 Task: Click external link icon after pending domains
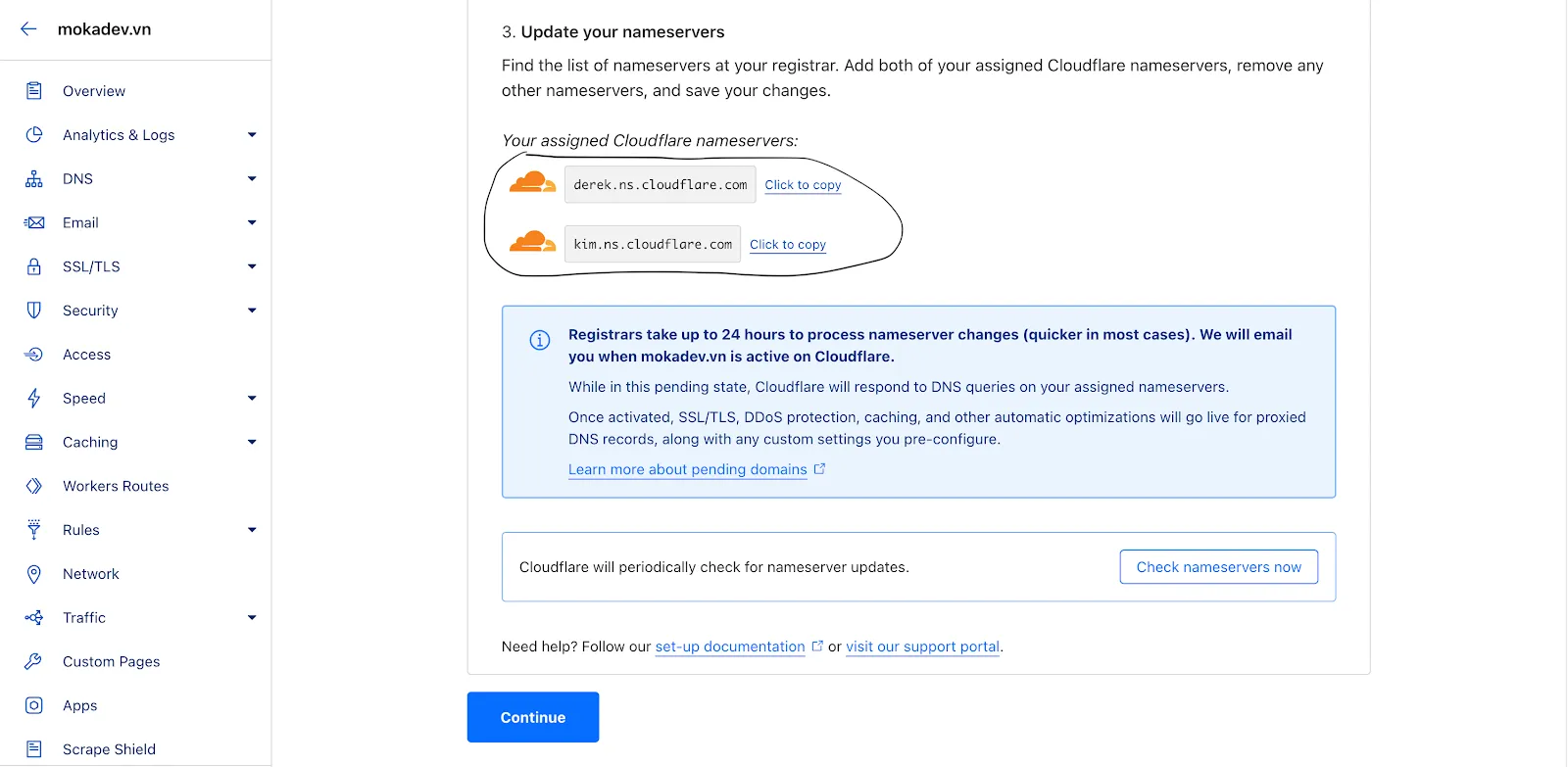coord(820,469)
